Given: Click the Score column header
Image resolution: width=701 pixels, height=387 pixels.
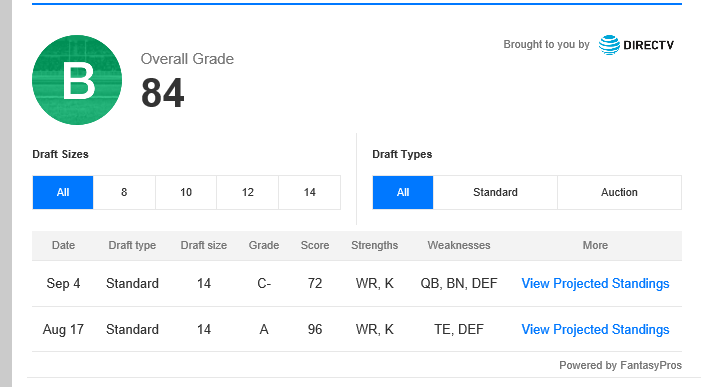Looking at the screenshot, I should (315, 245).
